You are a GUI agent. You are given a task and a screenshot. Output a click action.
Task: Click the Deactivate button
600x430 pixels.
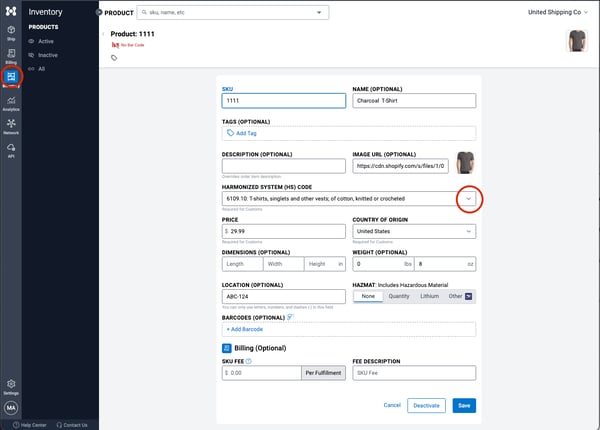[x=427, y=405]
